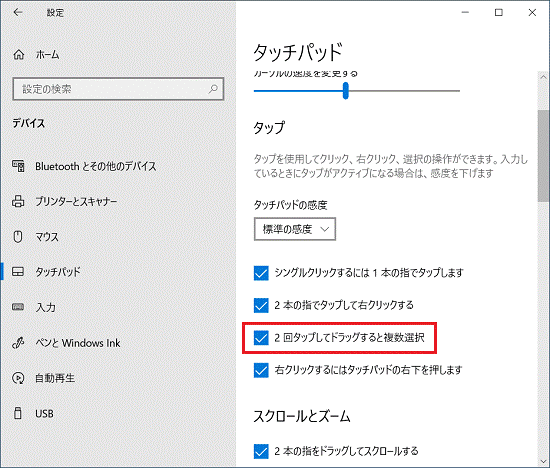Screen dimensions: 550x468
Task: Select the touchpad icon in sidebar
Action: click(18, 272)
